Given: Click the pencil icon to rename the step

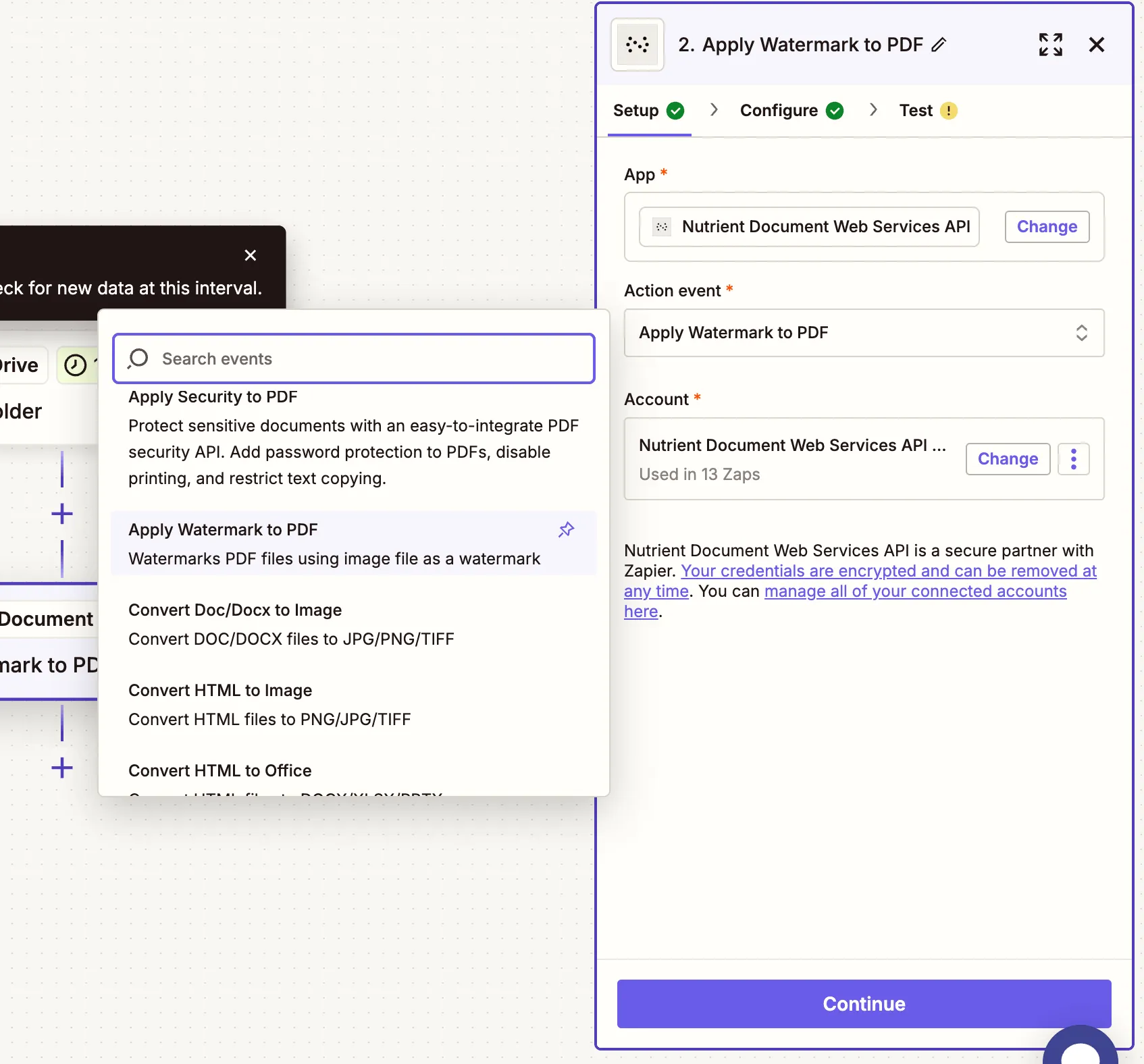Looking at the screenshot, I should [x=939, y=45].
